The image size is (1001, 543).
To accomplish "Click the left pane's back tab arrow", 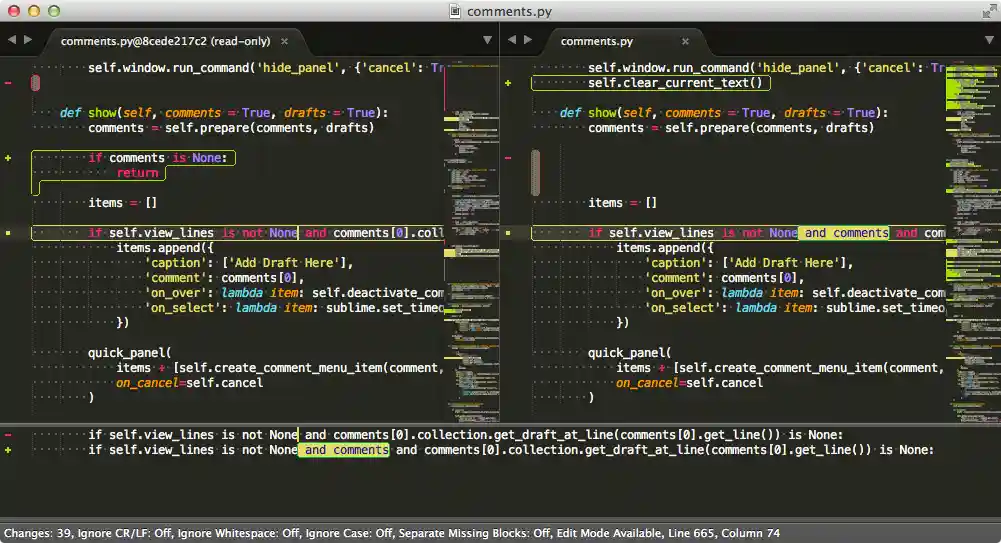I will coord(12,40).
